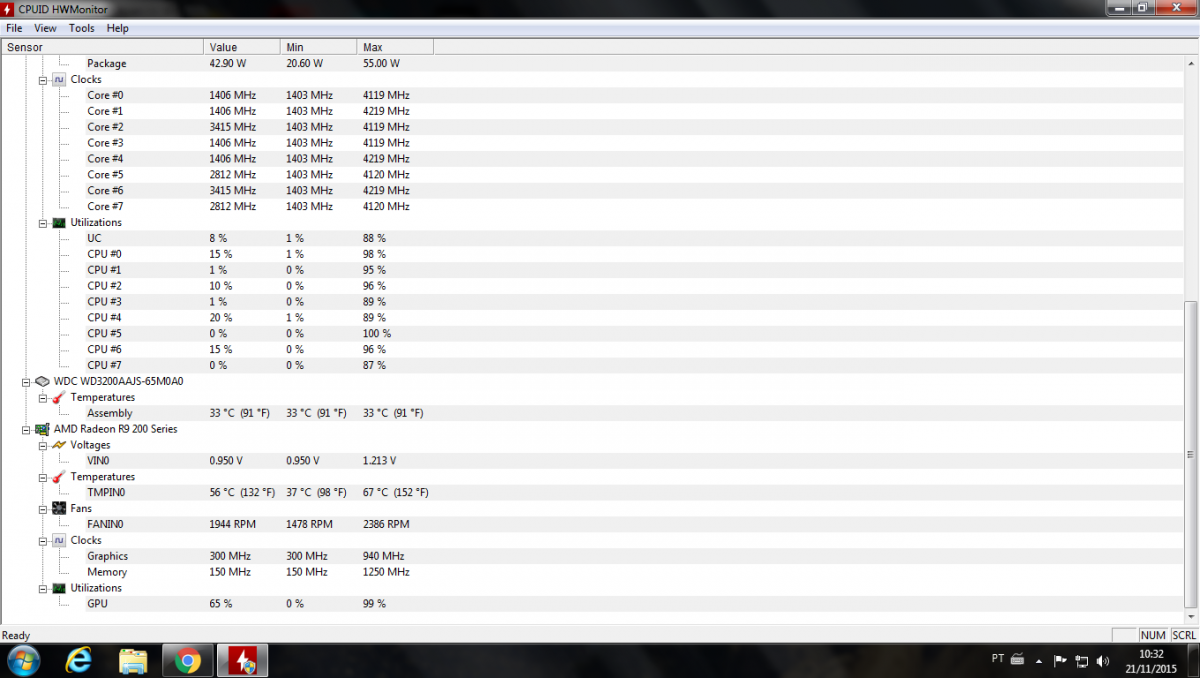This screenshot has width=1200, height=678.
Task: Click the thermometer icon above the Assembly row
Action: tap(59, 397)
